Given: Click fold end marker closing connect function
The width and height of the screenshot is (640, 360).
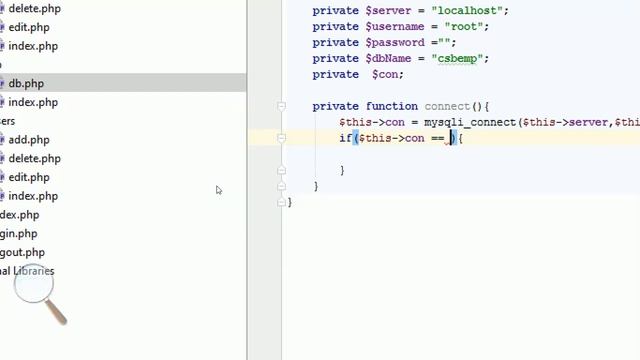Looking at the screenshot, I should coord(281,186).
